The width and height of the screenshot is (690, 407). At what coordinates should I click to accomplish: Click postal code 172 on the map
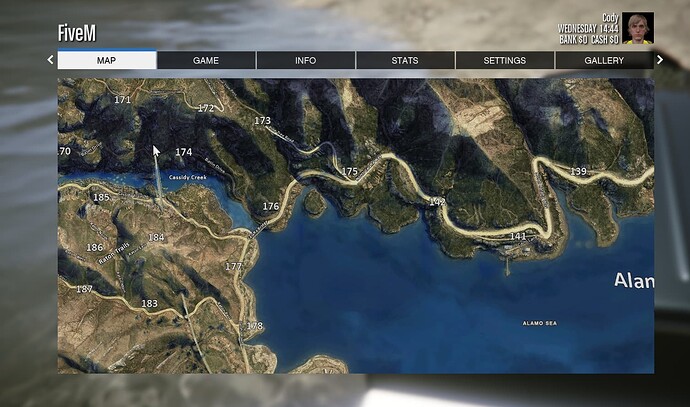point(206,108)
